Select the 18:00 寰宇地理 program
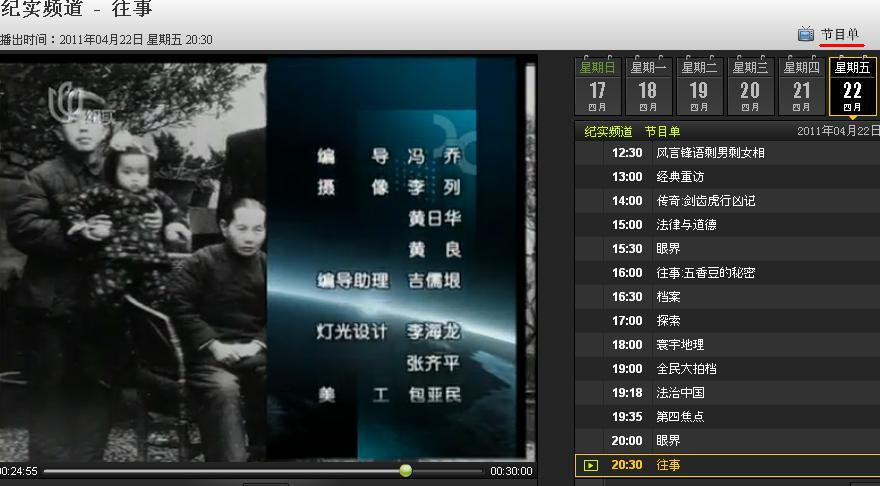 pyautogui.click(x=680, y=345)
